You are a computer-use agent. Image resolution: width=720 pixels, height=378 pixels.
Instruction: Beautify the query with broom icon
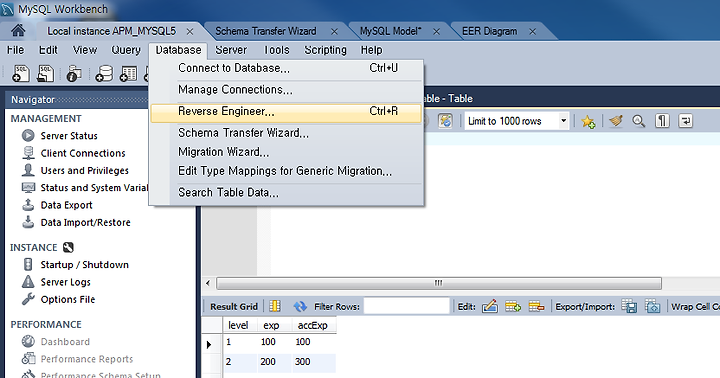click(x=616, y=121)
